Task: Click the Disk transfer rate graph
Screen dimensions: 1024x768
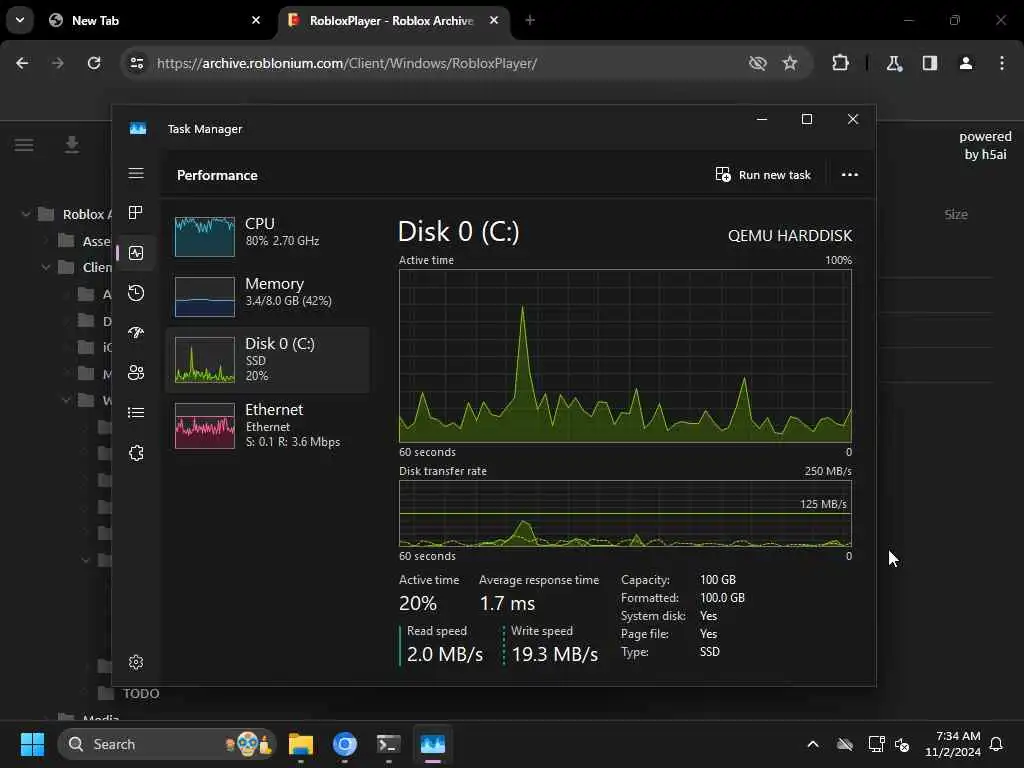Action: click(626, 513)
